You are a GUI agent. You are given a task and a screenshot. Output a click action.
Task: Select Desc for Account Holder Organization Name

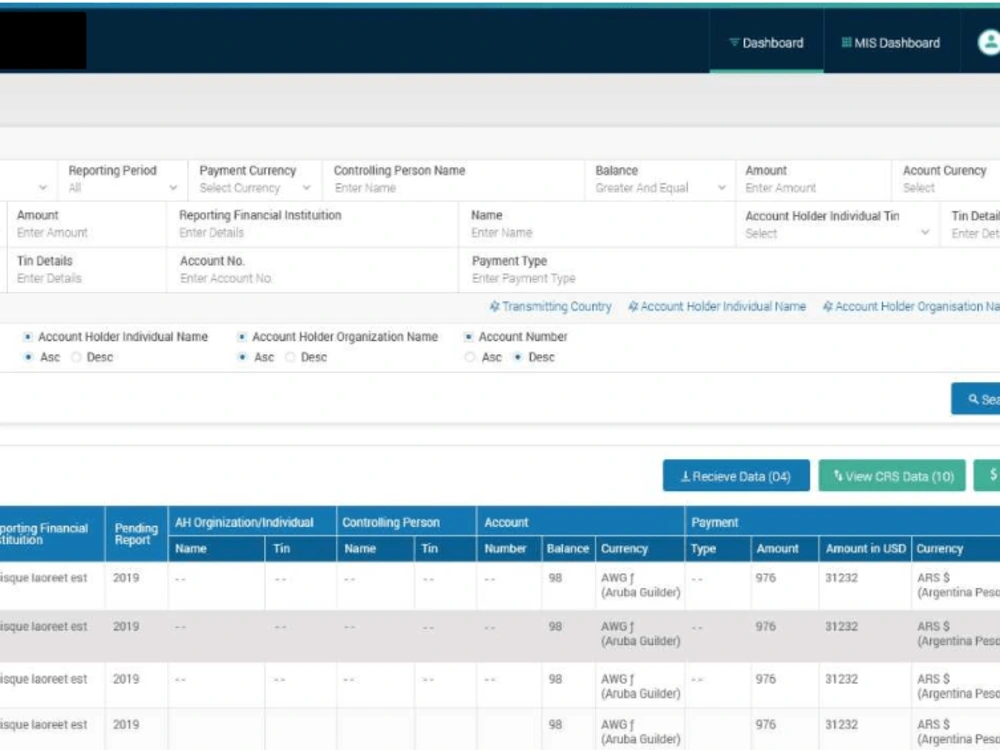pyautogui.click(x=290, y=357)
